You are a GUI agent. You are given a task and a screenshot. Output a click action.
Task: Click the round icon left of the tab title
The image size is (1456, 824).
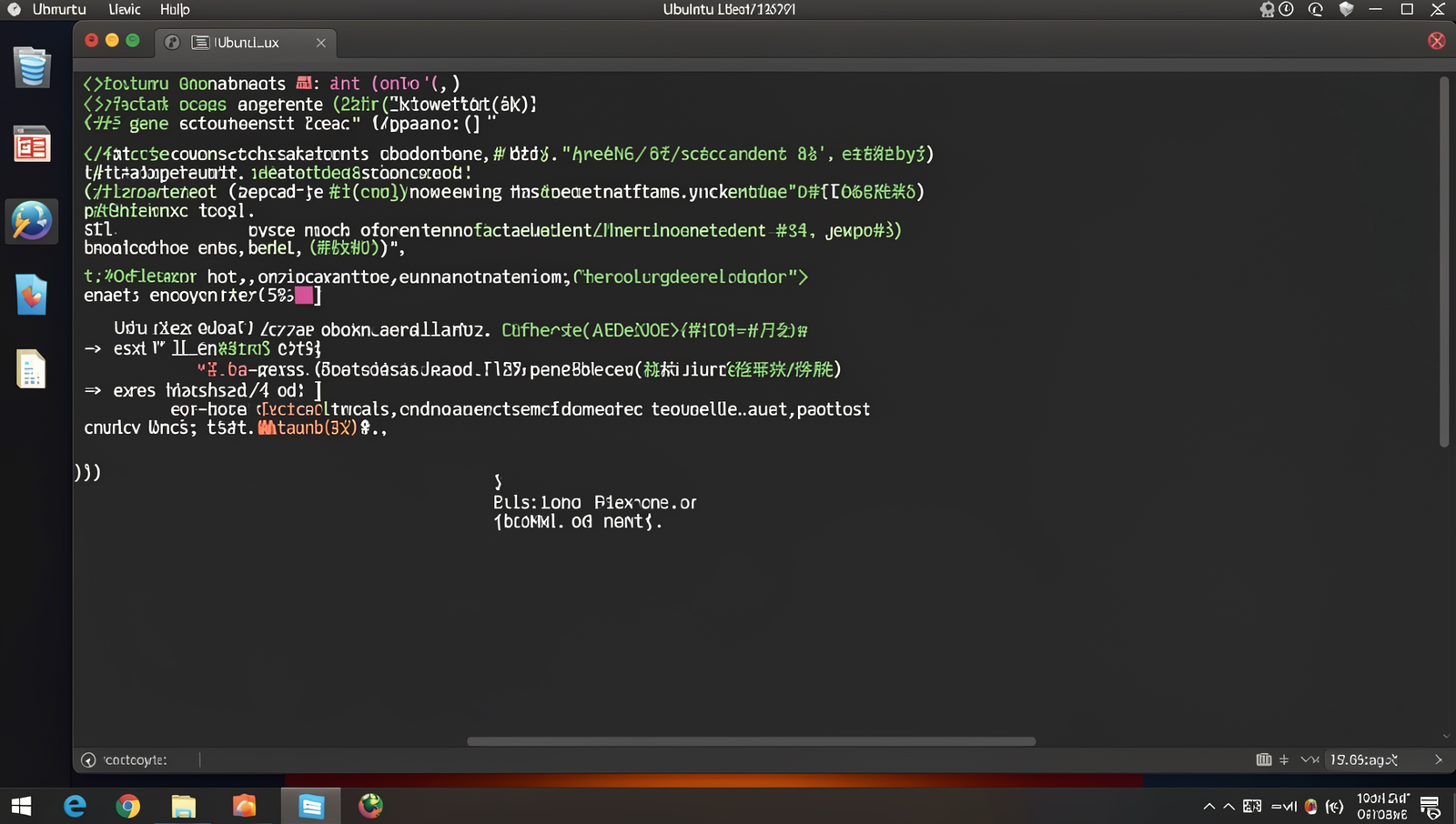click(x=172, y=43)
